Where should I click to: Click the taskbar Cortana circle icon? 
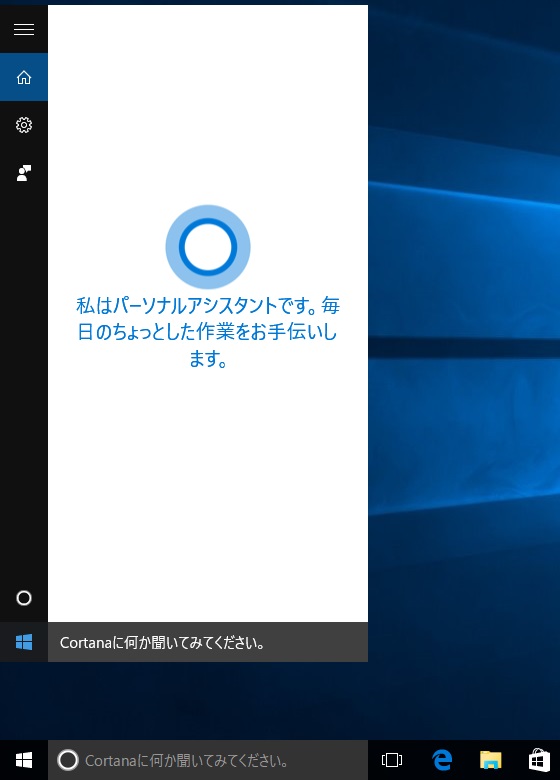[x=68, y=760]
